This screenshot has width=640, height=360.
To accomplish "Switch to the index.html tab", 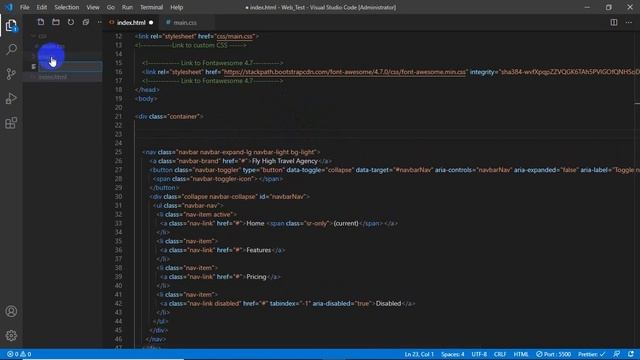I will [x=131, y=22].
